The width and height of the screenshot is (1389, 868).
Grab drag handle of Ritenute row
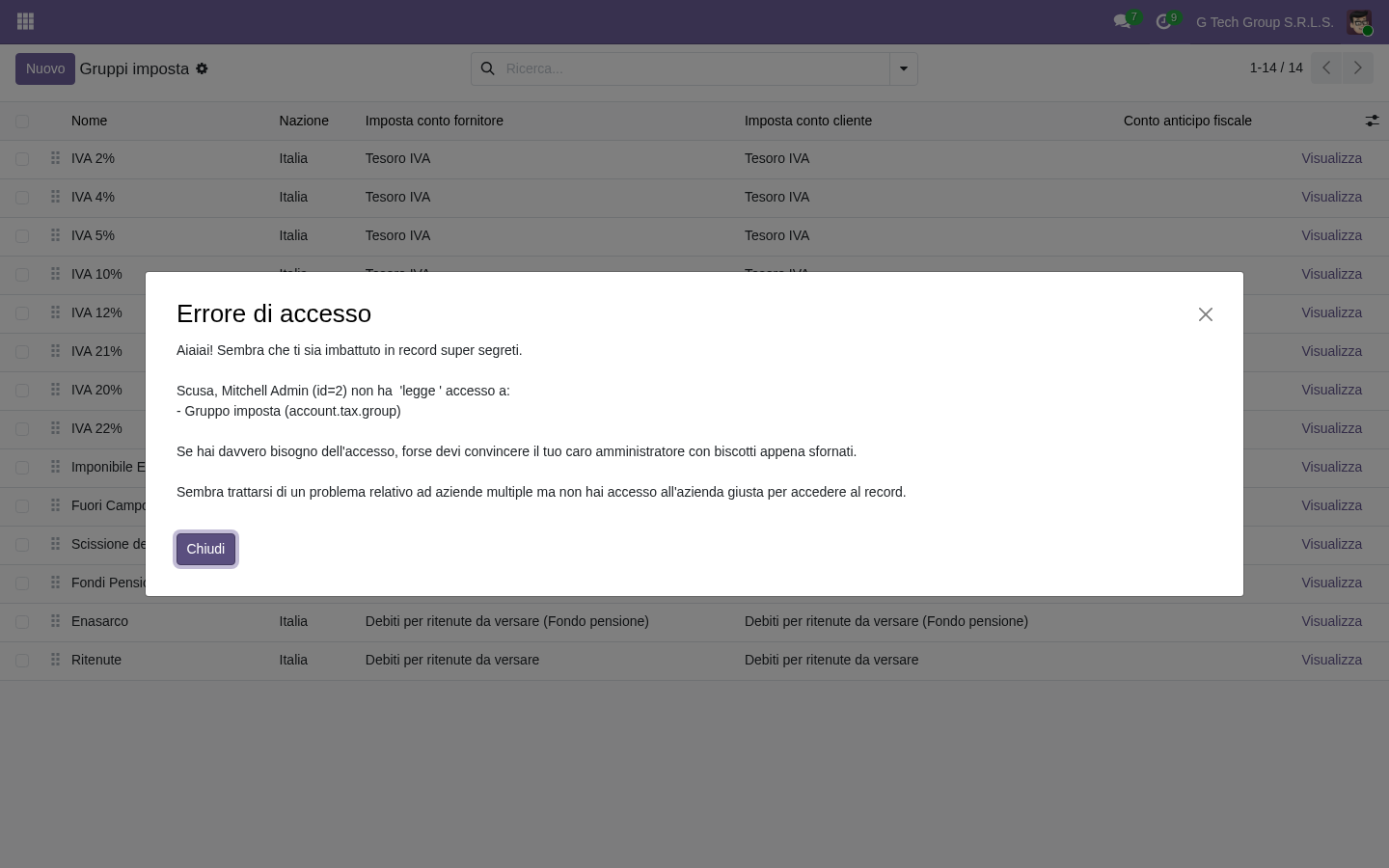coord(55,660)
